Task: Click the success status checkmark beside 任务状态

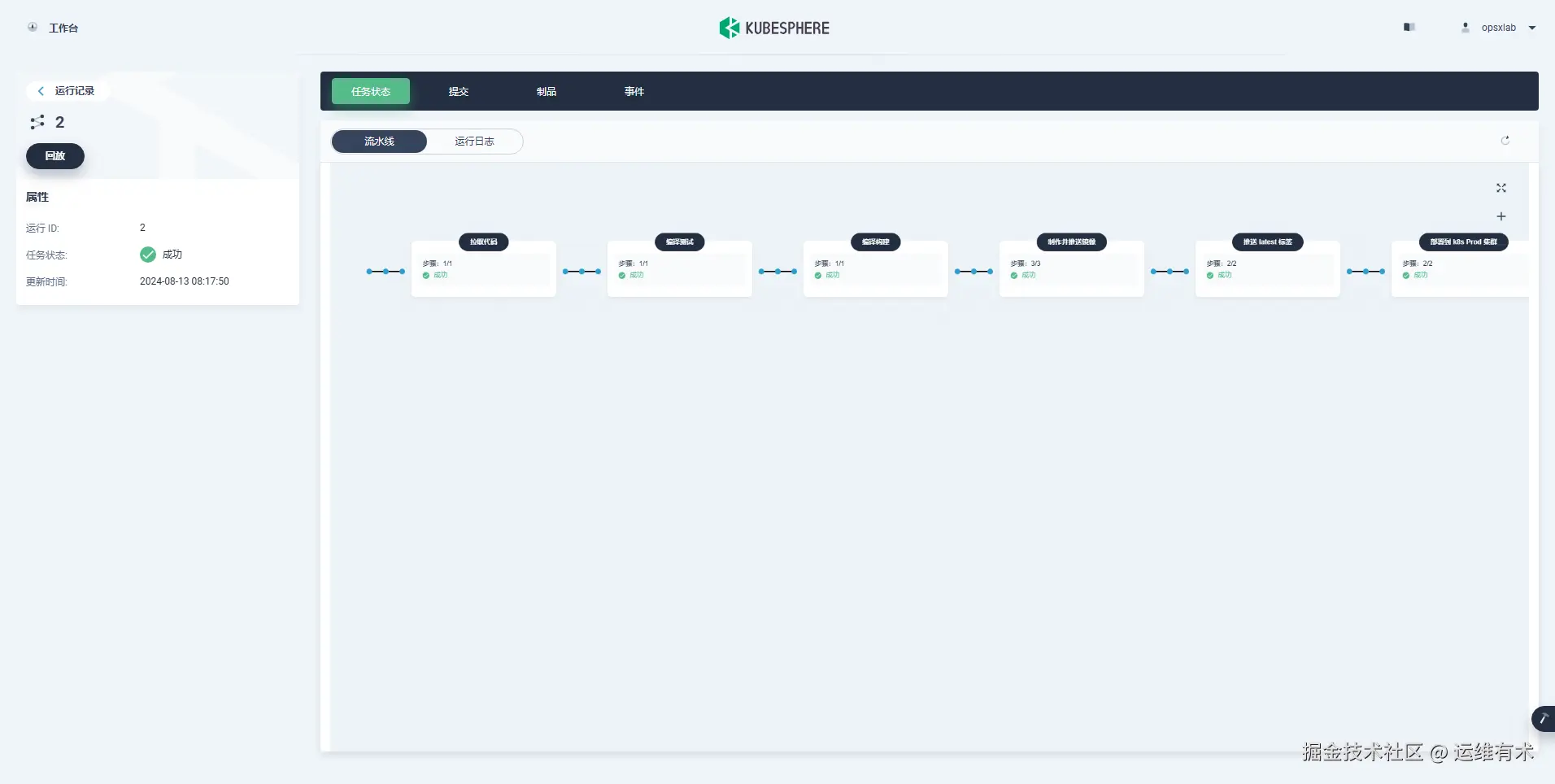Action: [x=147, y=255]
